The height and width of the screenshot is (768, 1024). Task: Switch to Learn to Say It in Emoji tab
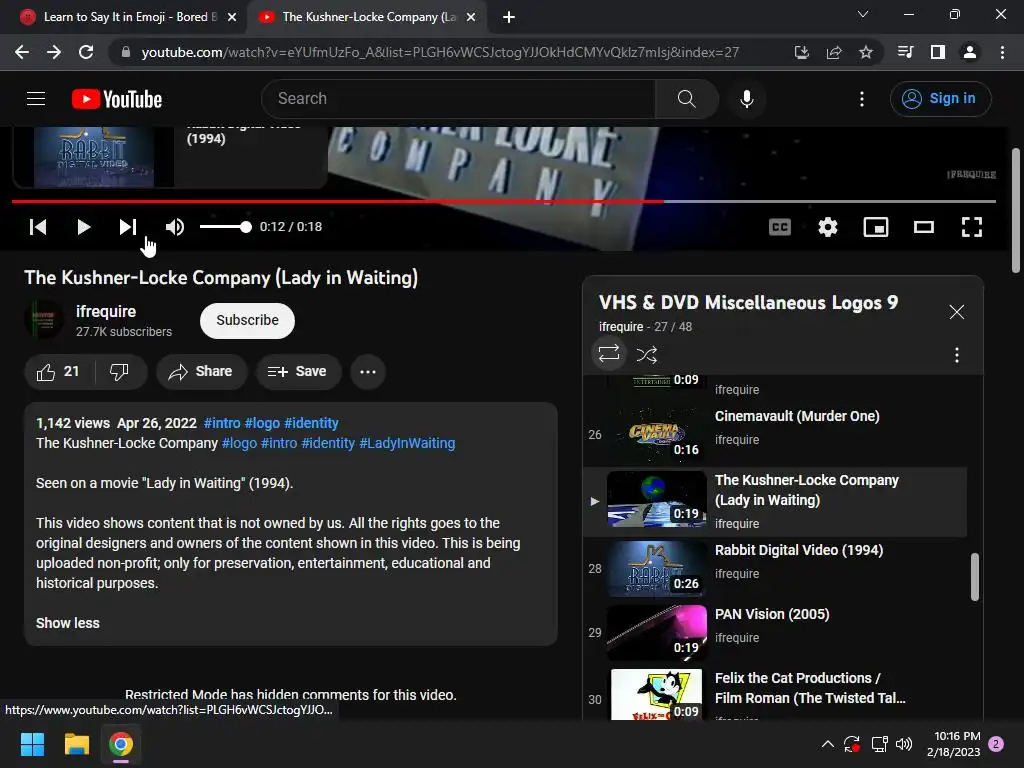click(123, 17)
